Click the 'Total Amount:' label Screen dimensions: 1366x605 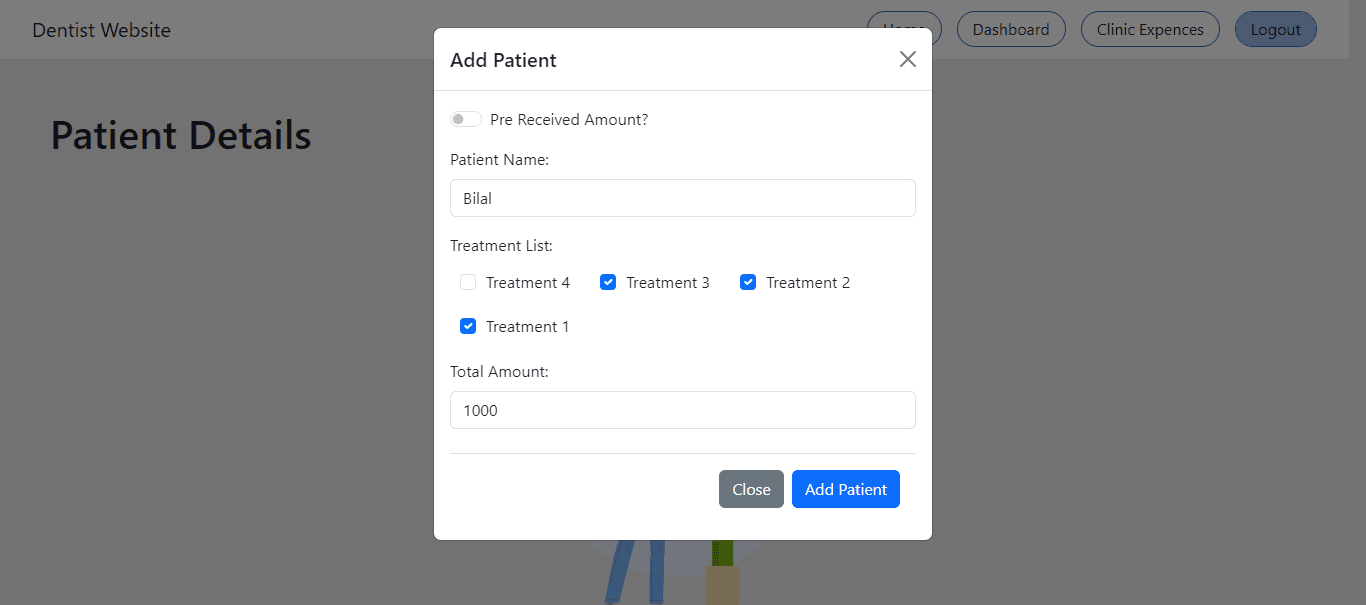pyautogui.click(x=499, y=371)
